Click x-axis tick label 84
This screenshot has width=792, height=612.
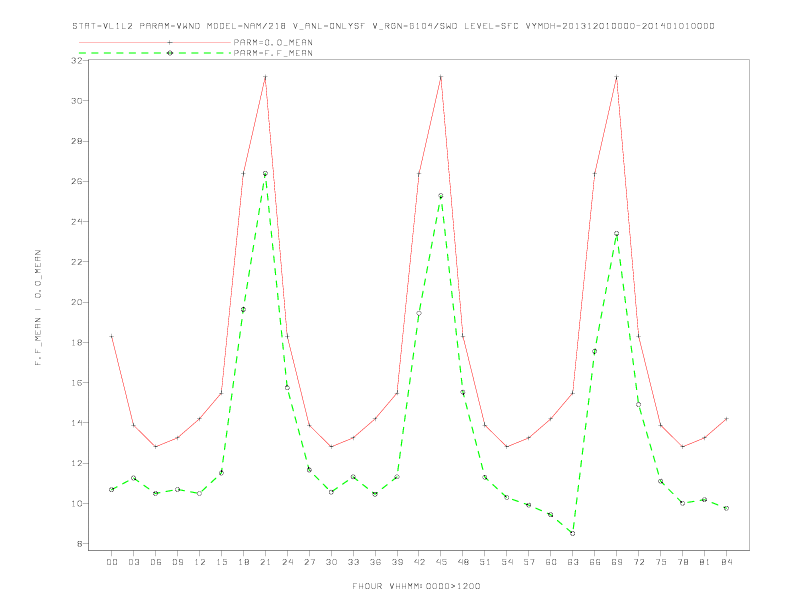(726, 562)
